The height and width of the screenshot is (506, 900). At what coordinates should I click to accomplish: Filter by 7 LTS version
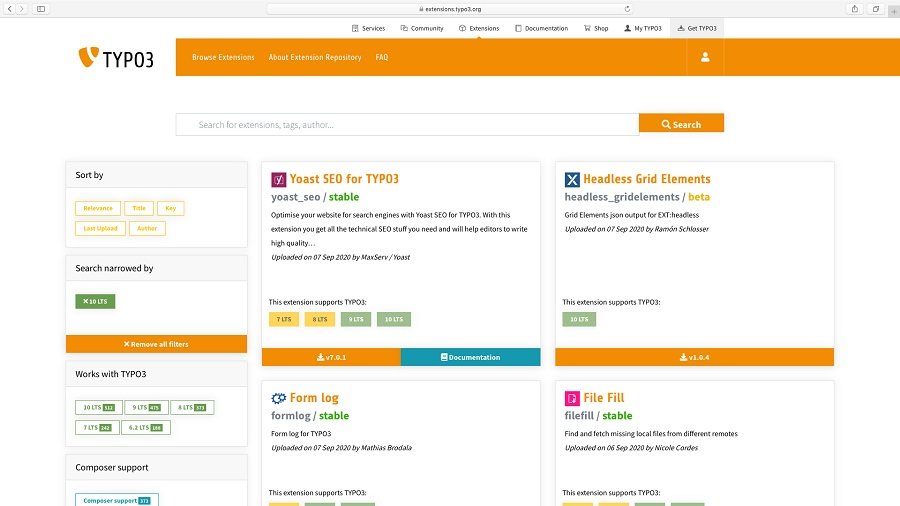coord(97,427)
